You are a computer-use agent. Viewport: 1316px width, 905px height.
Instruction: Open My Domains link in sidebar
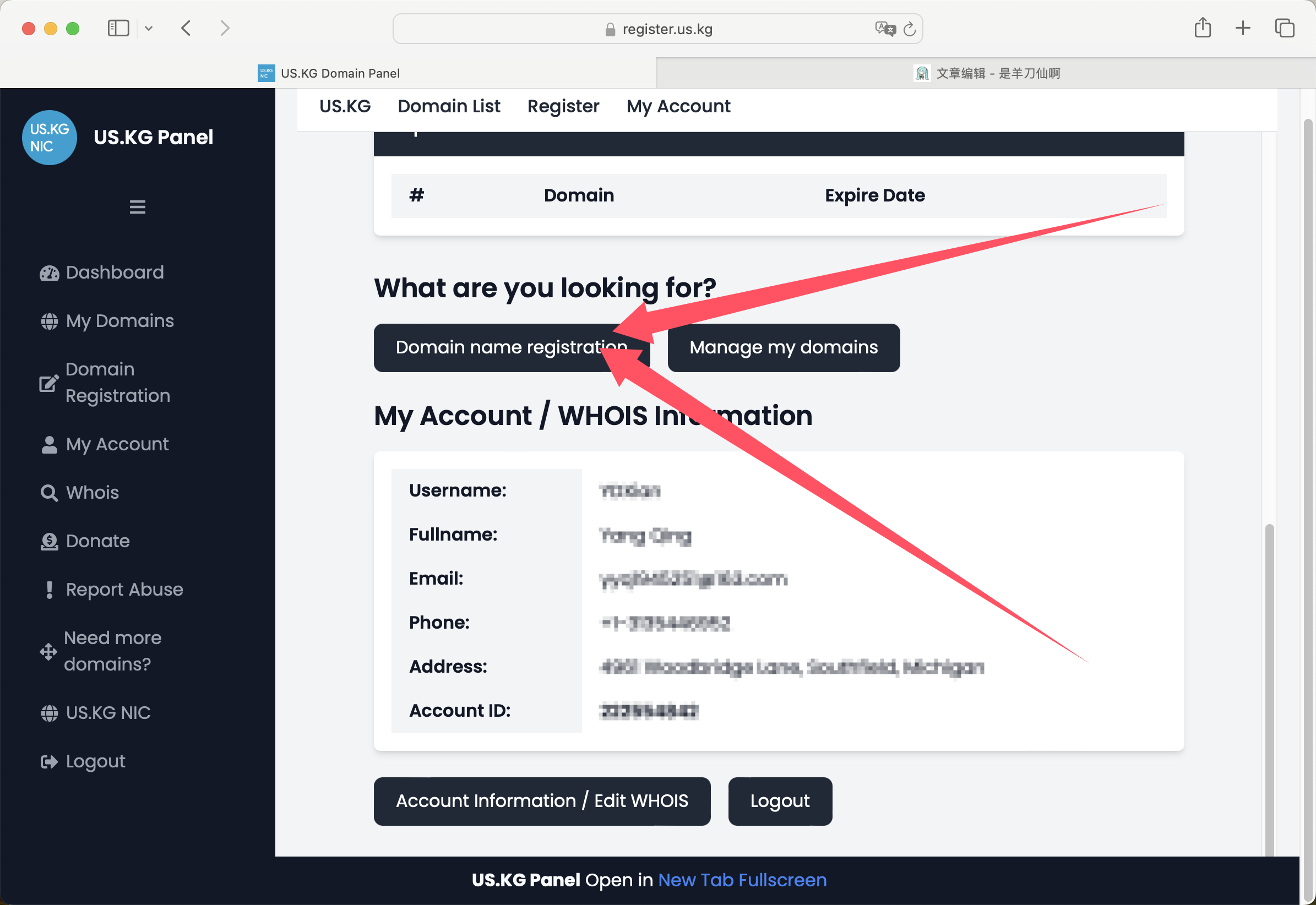pyautogui.click(x=119, y=321)
